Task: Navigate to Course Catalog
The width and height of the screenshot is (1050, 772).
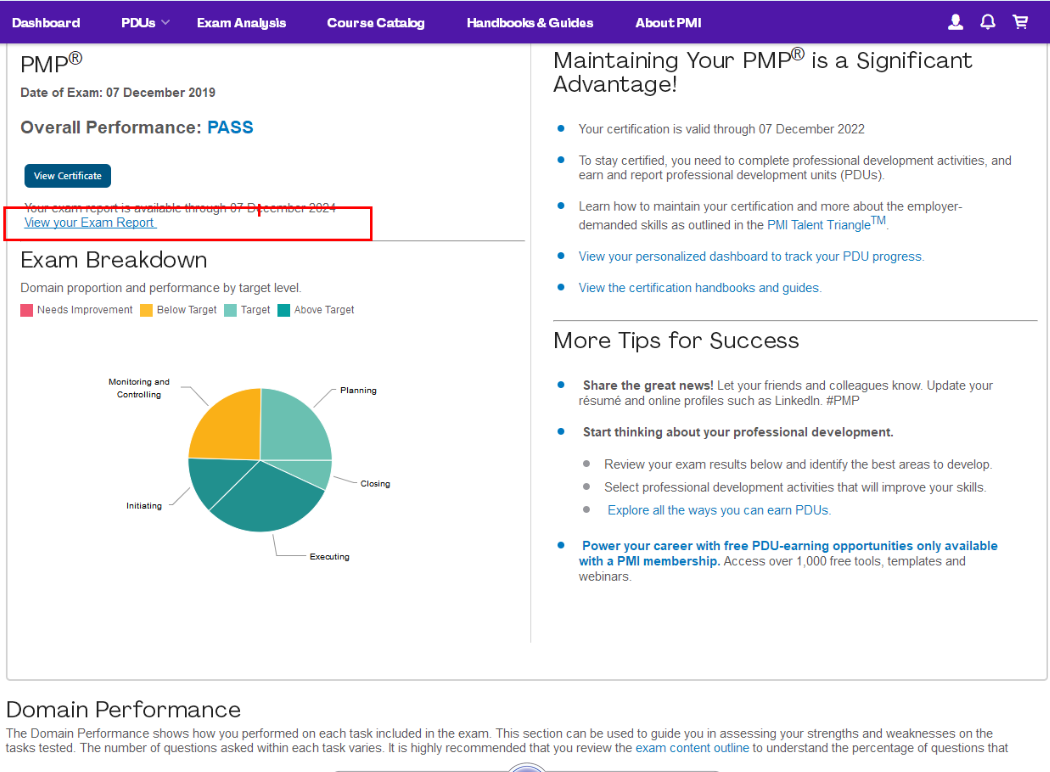Action: (x=375, y=22)
